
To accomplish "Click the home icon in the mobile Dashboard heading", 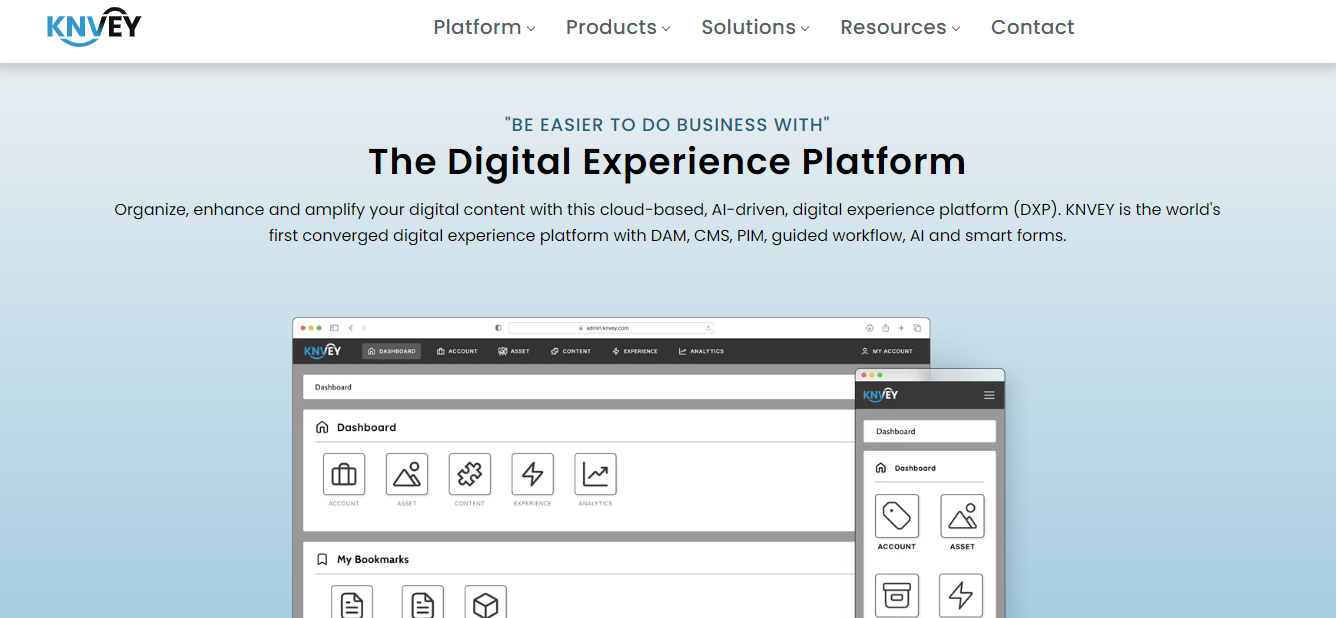I will pos(881,468).
